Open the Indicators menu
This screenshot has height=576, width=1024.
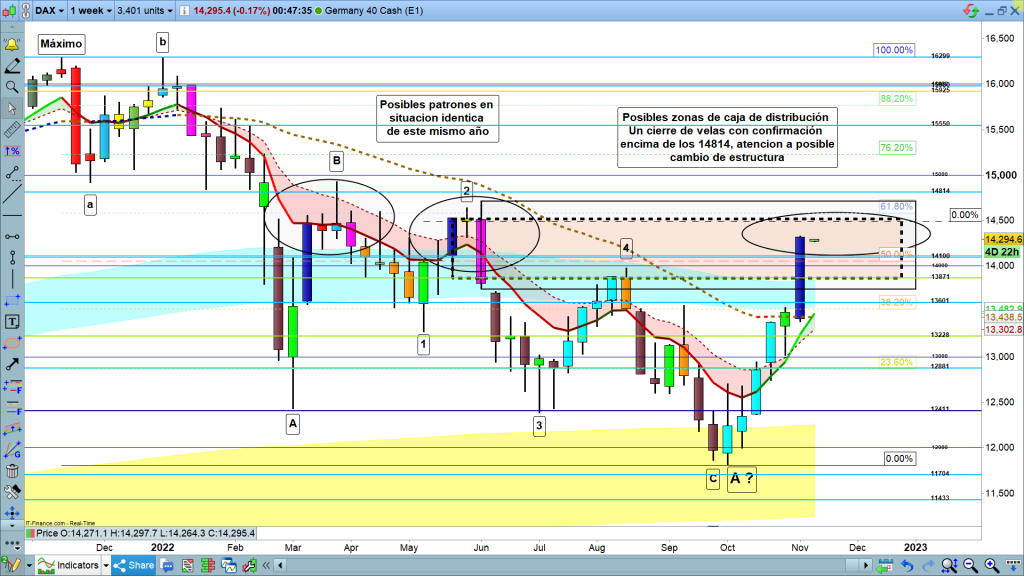click(73, 565)
